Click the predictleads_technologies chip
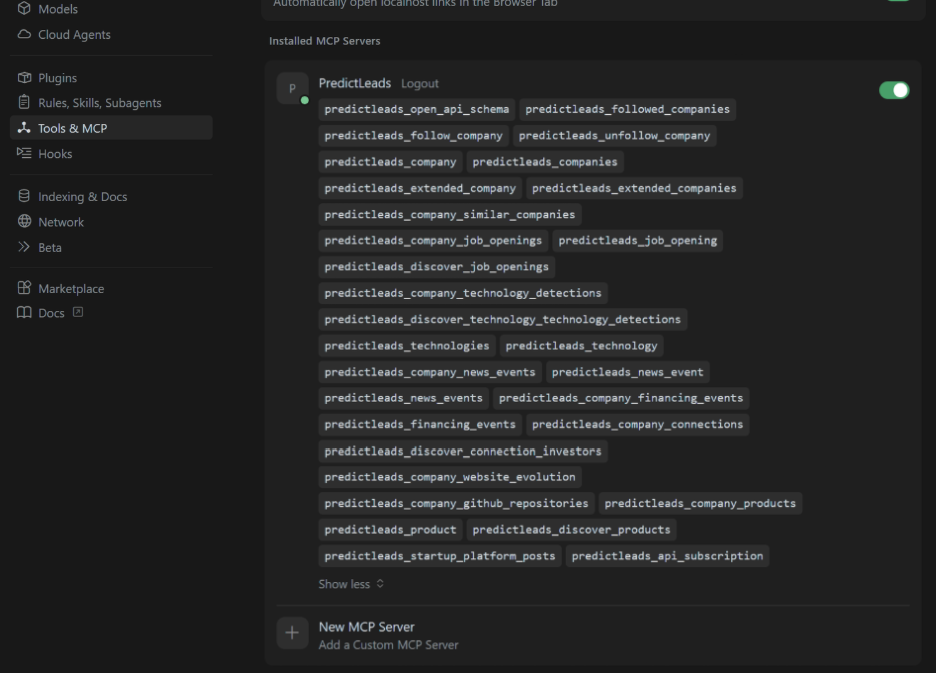The width and height of the screenshot is (936, 673). (407, 346)
